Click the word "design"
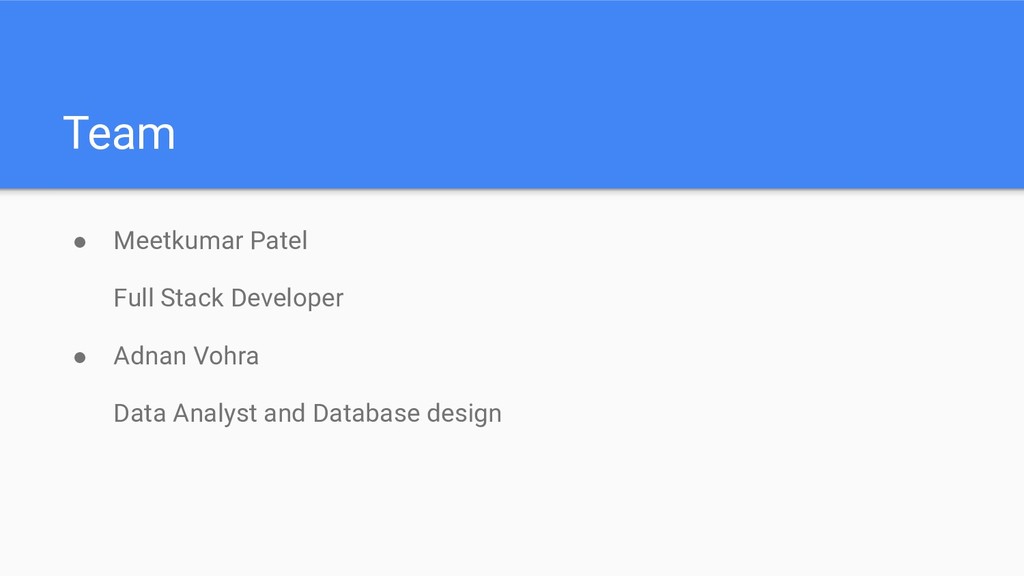 pyautogui.click(x=464, y=414)
